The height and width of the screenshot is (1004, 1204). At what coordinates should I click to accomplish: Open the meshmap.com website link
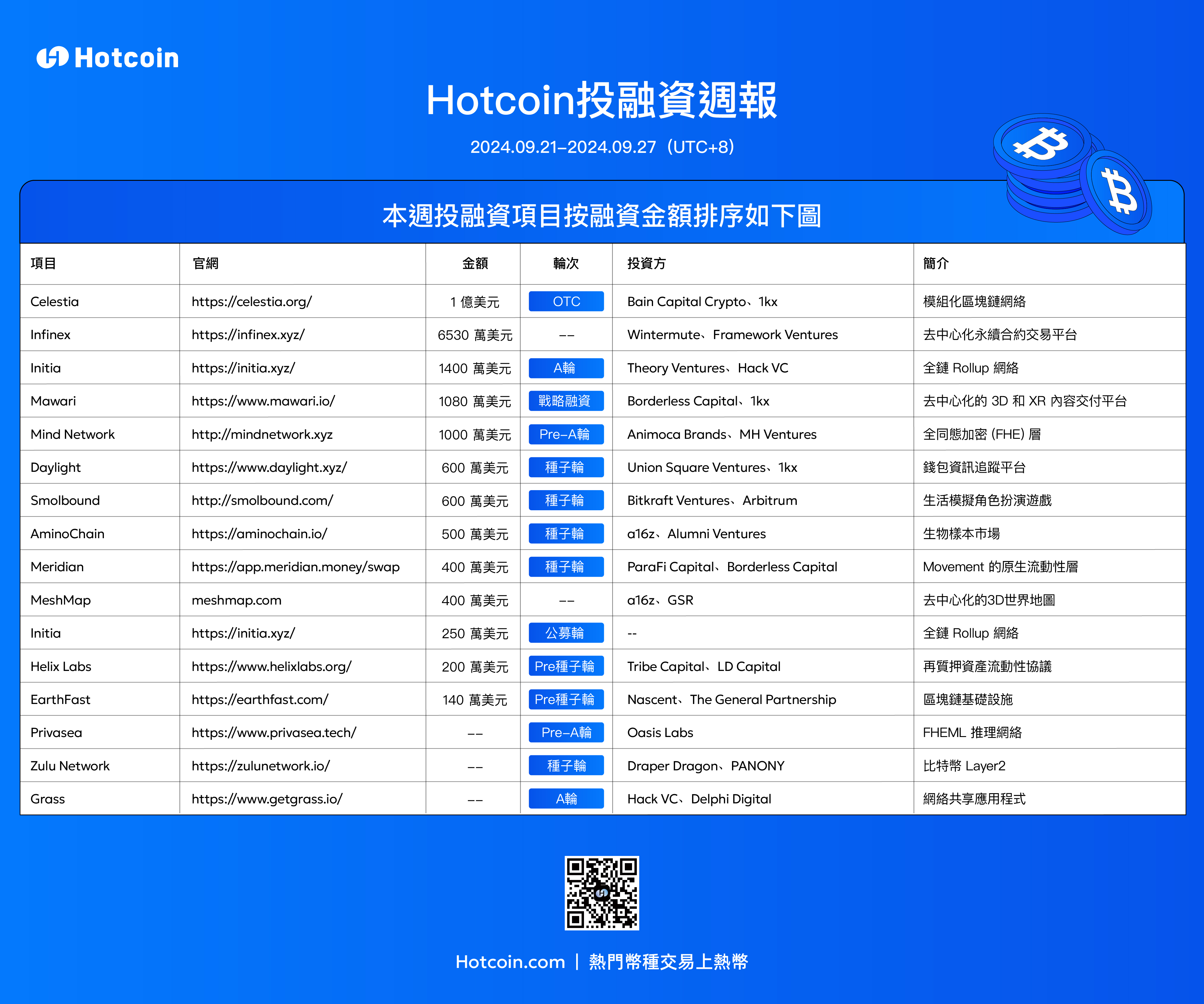(236, 600)
